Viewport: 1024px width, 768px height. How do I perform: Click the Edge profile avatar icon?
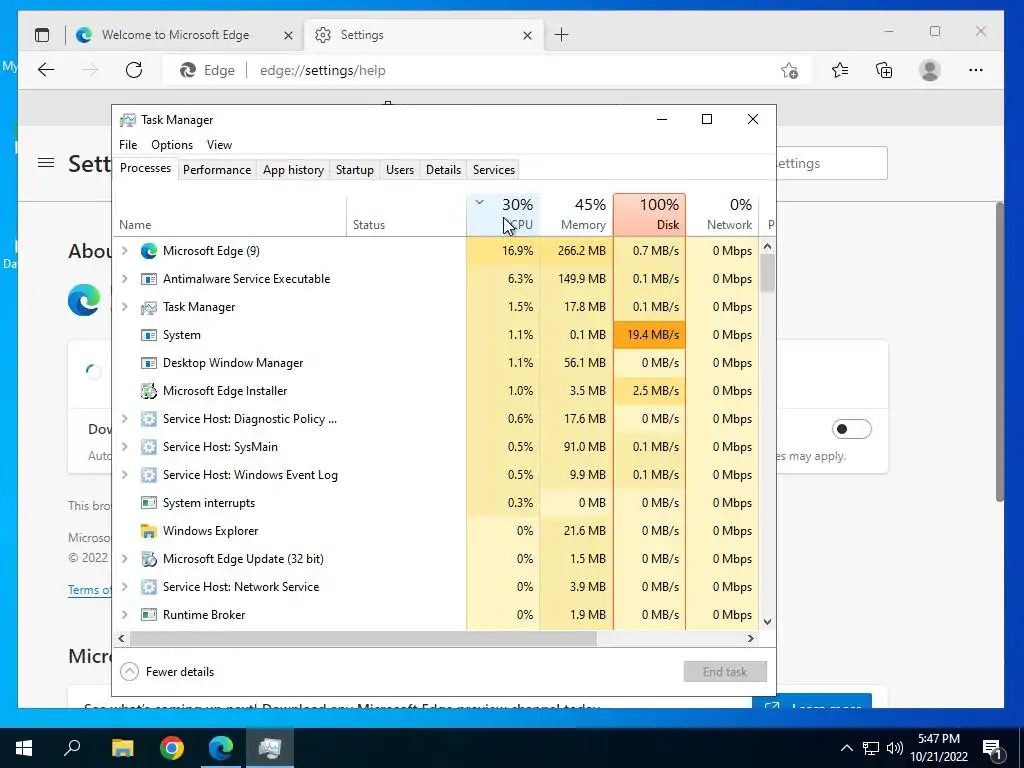929,70
